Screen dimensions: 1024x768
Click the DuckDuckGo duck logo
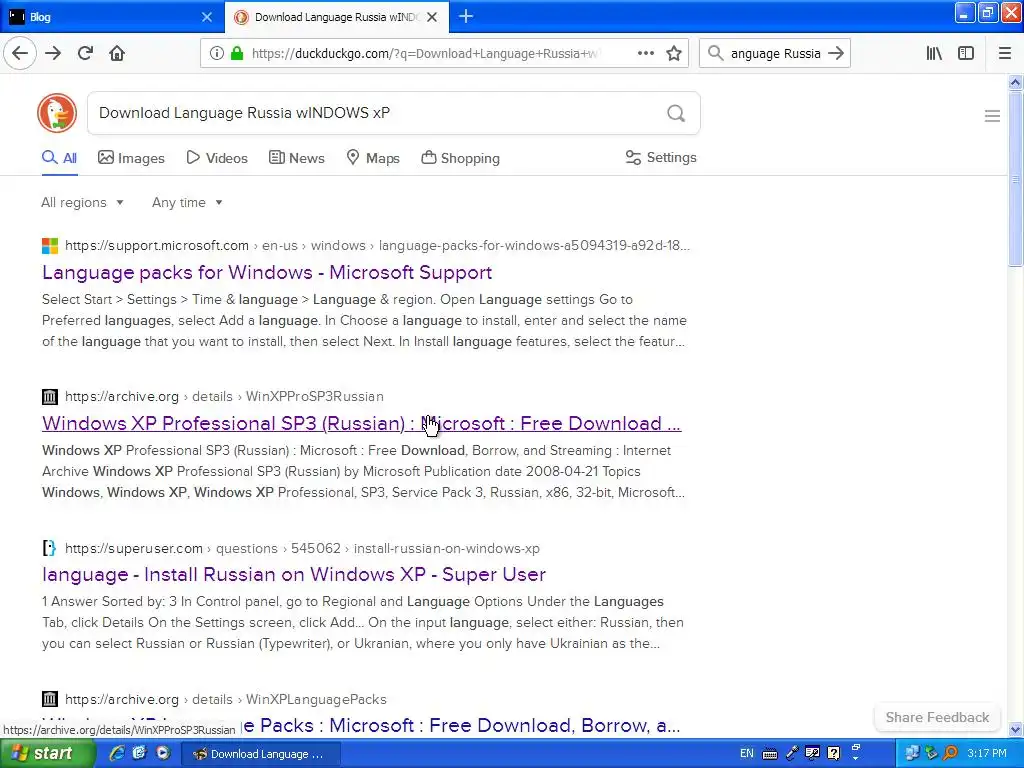(57, 113)
